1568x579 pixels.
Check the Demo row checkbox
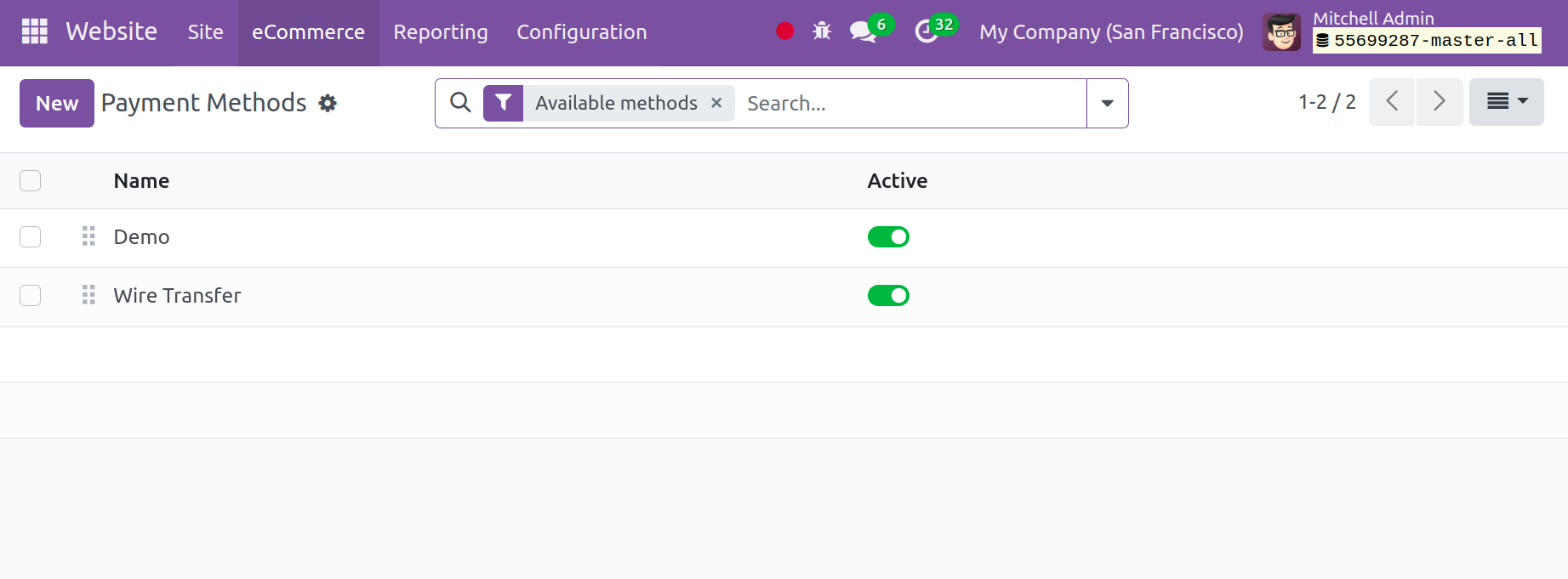[x=31, y=236]
